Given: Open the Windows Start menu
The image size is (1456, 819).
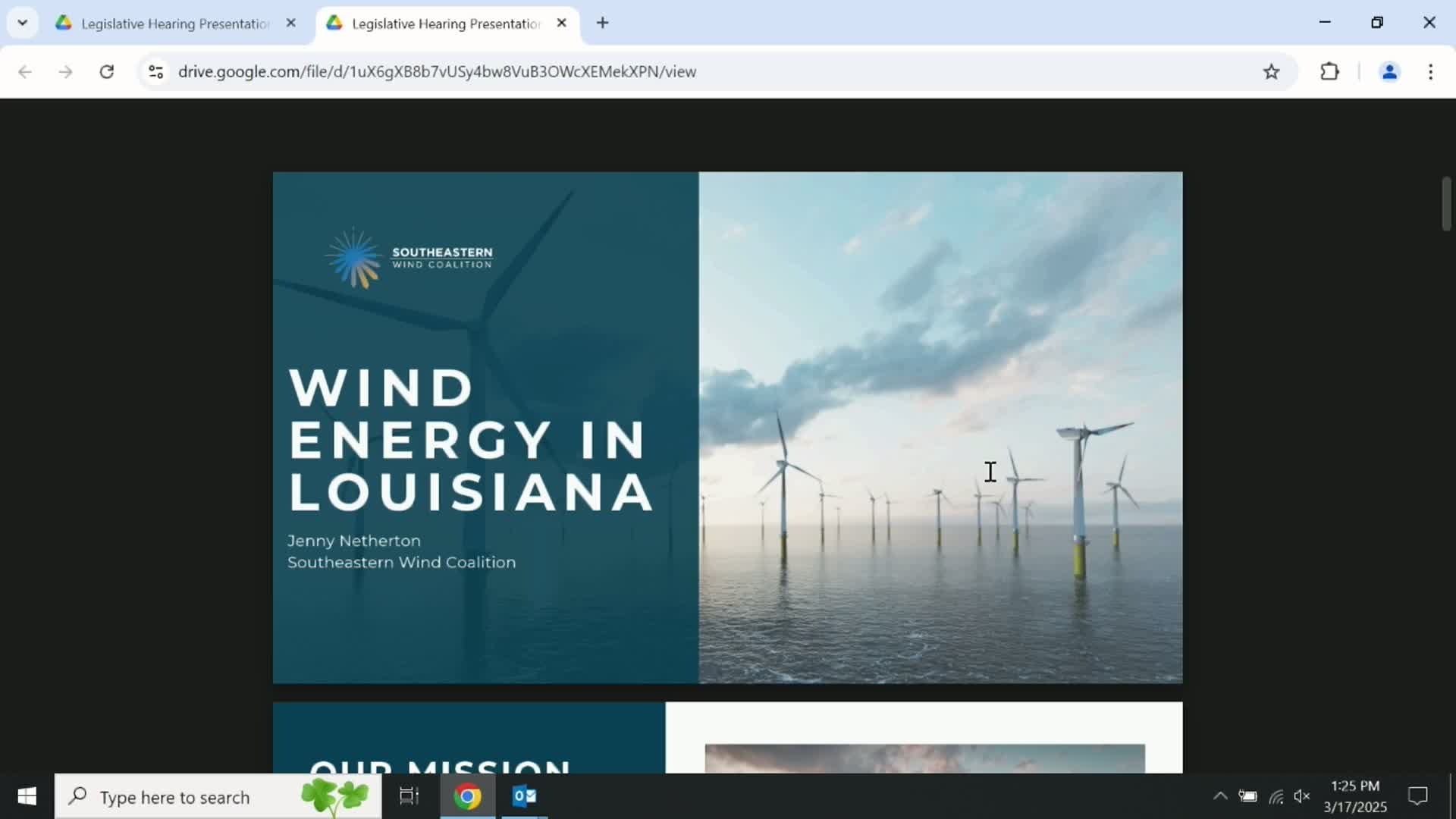Looking at the screenshot, I should 27,796.
